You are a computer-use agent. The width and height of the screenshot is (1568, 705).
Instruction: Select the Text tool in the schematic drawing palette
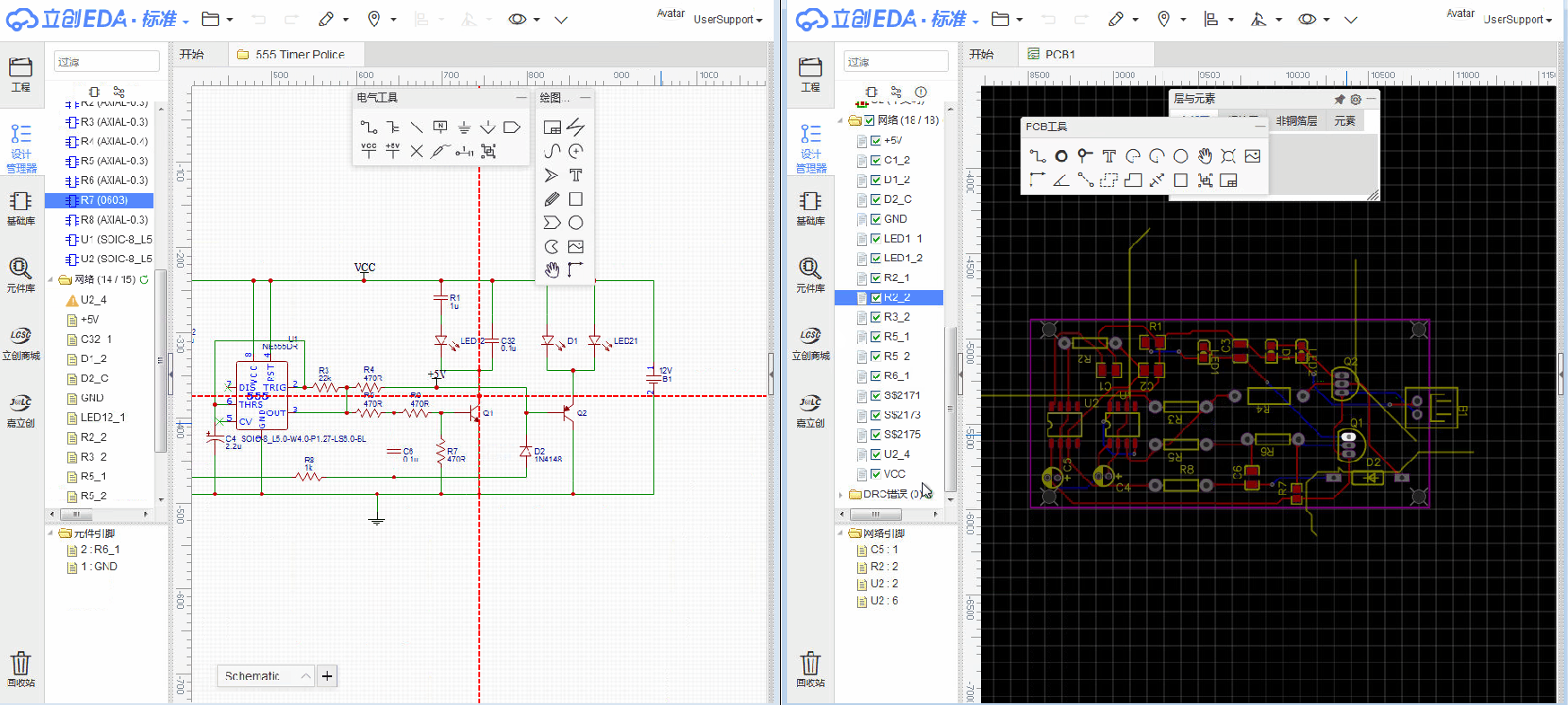pos(575,175)
